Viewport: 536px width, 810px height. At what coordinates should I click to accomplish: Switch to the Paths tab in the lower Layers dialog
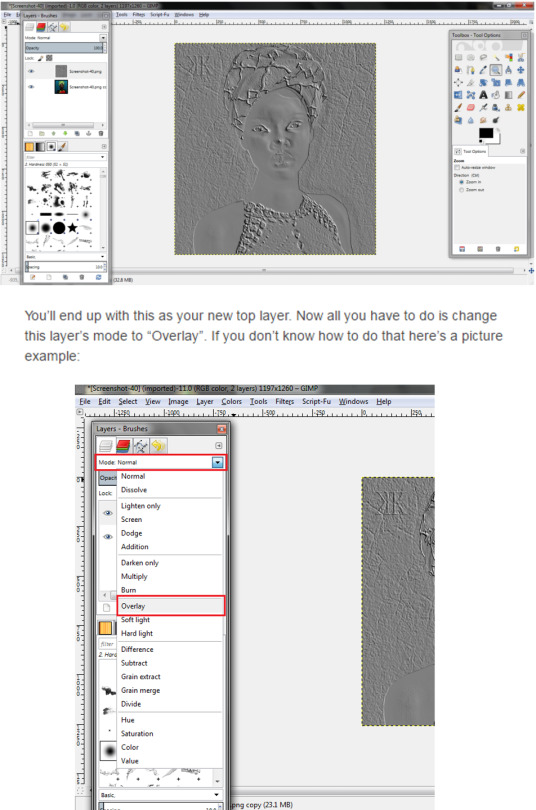pyautogui.click(x=140, y=445)
